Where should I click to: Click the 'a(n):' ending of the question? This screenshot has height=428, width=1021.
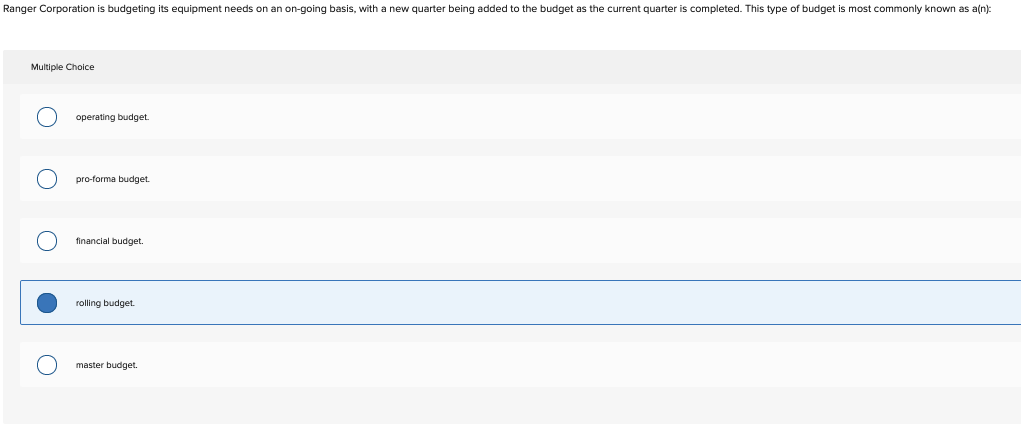point(981,11)
